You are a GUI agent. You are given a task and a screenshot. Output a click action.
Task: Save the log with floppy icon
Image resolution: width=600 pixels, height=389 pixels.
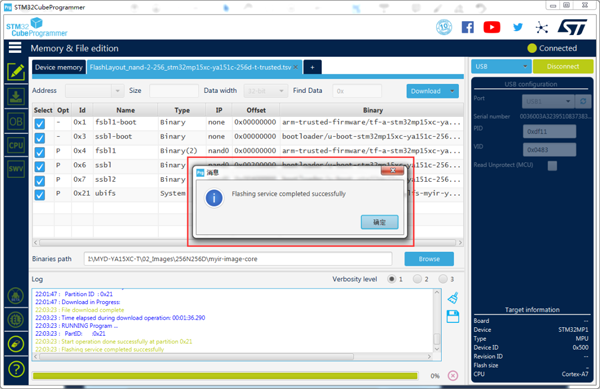coord(453,317)
